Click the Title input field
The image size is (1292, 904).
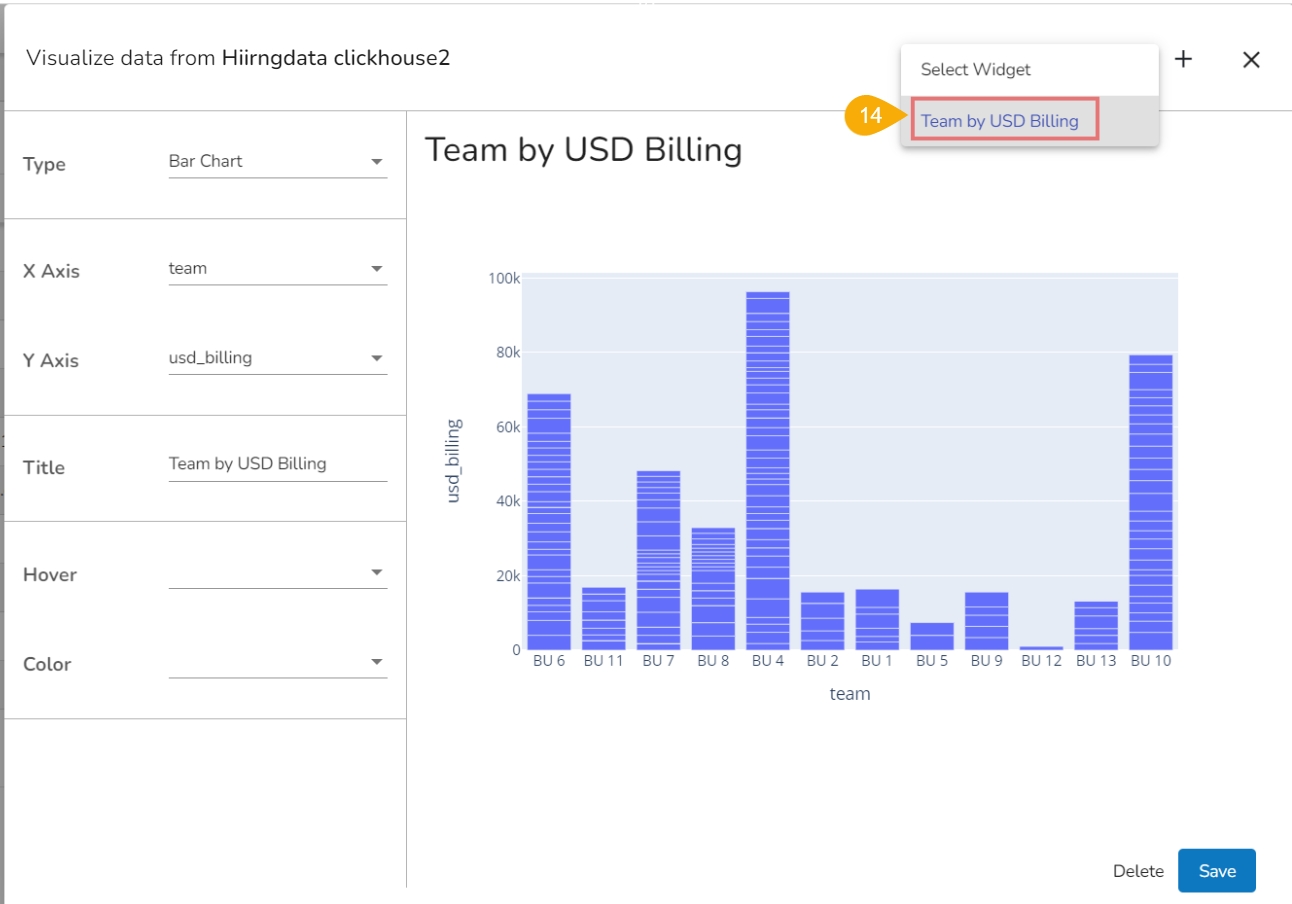277,464
